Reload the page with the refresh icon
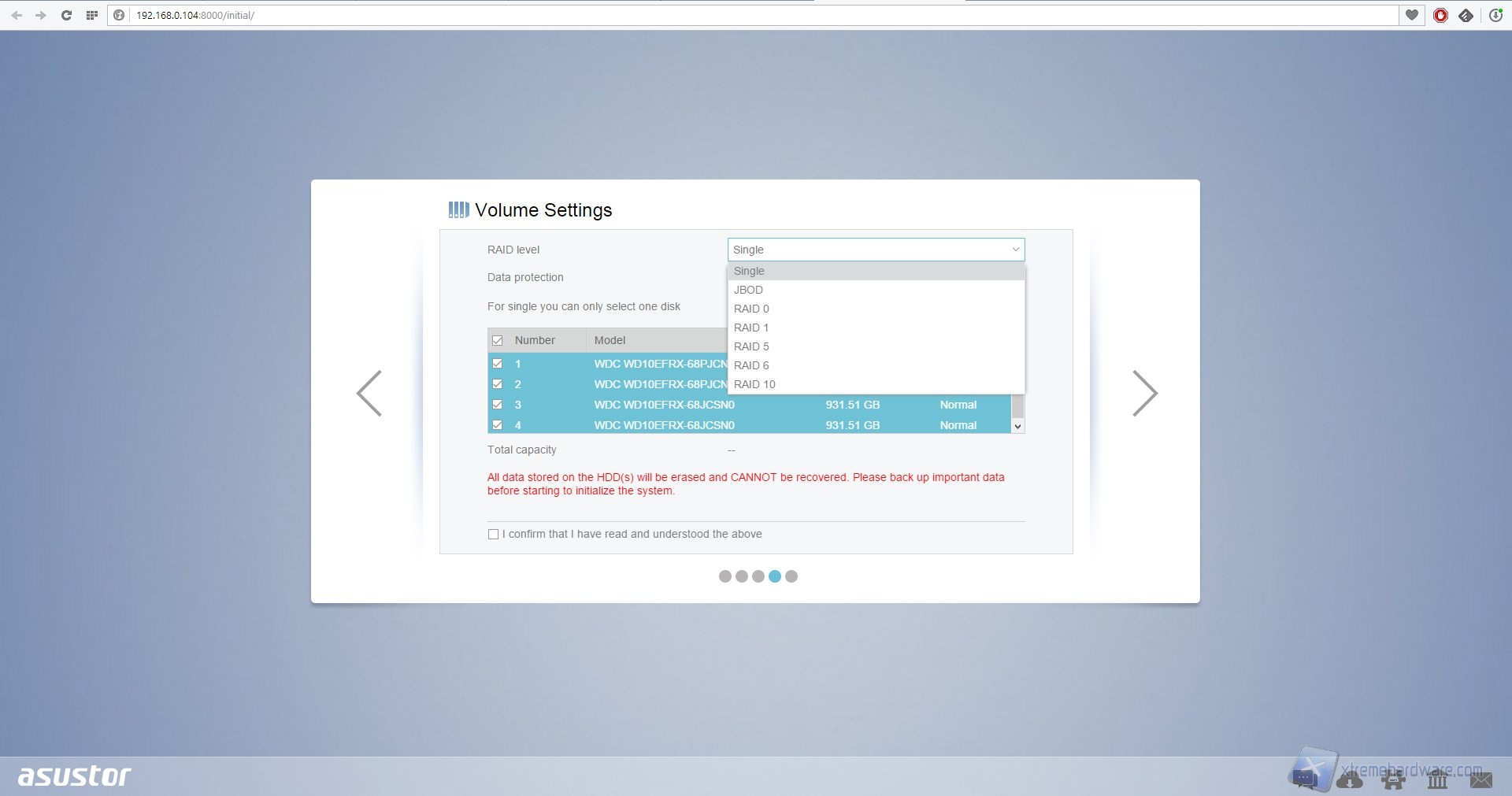 (x=67, y=15)
